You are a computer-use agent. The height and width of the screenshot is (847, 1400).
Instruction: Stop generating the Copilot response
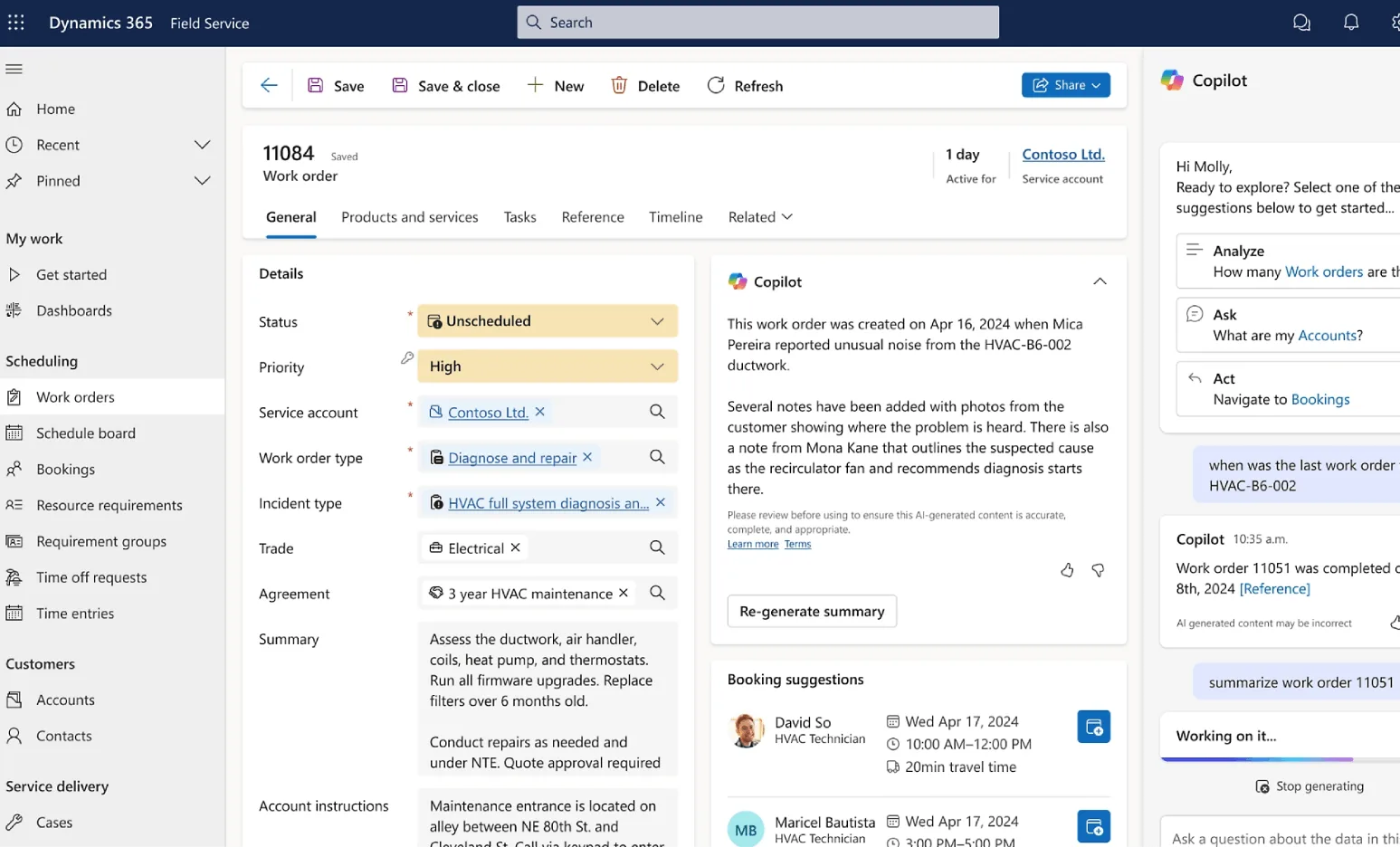1310,786
